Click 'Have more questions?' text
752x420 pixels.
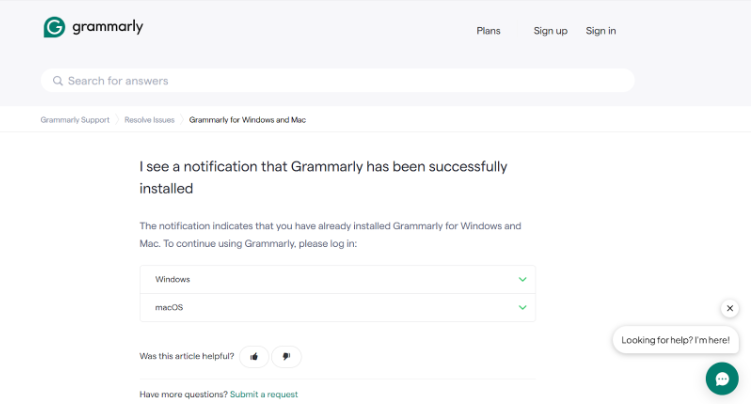(183, 394)
